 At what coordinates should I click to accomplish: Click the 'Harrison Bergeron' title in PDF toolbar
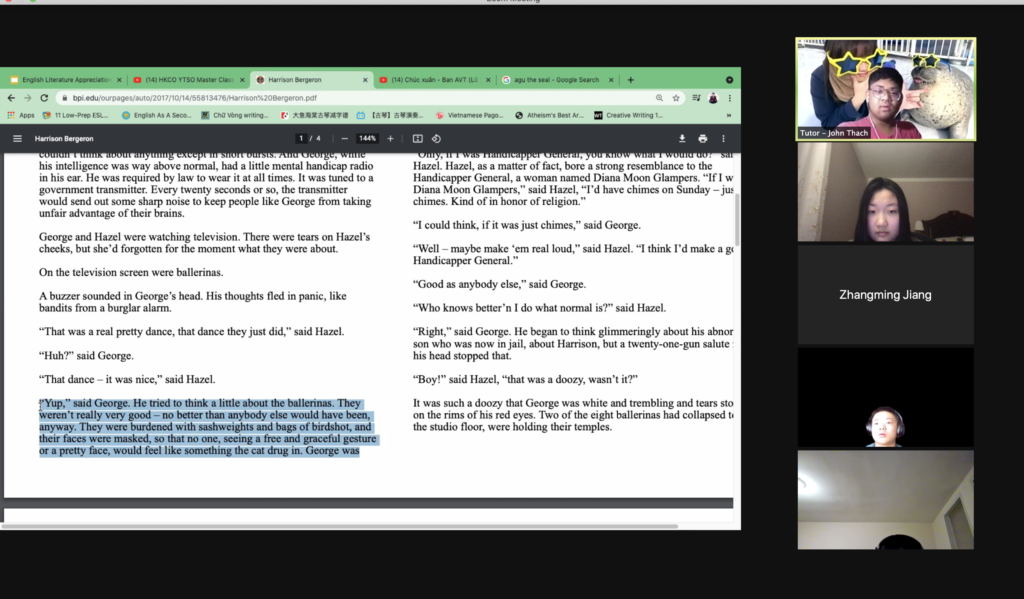click(x=64, y=138)
